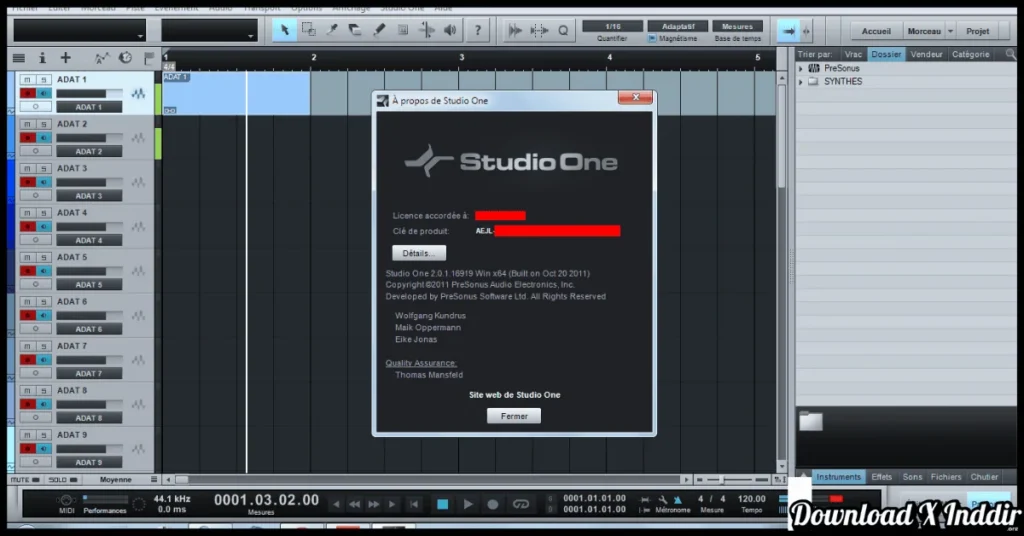
Task: Mute track ADAT 1
Action: click(27, 80)
